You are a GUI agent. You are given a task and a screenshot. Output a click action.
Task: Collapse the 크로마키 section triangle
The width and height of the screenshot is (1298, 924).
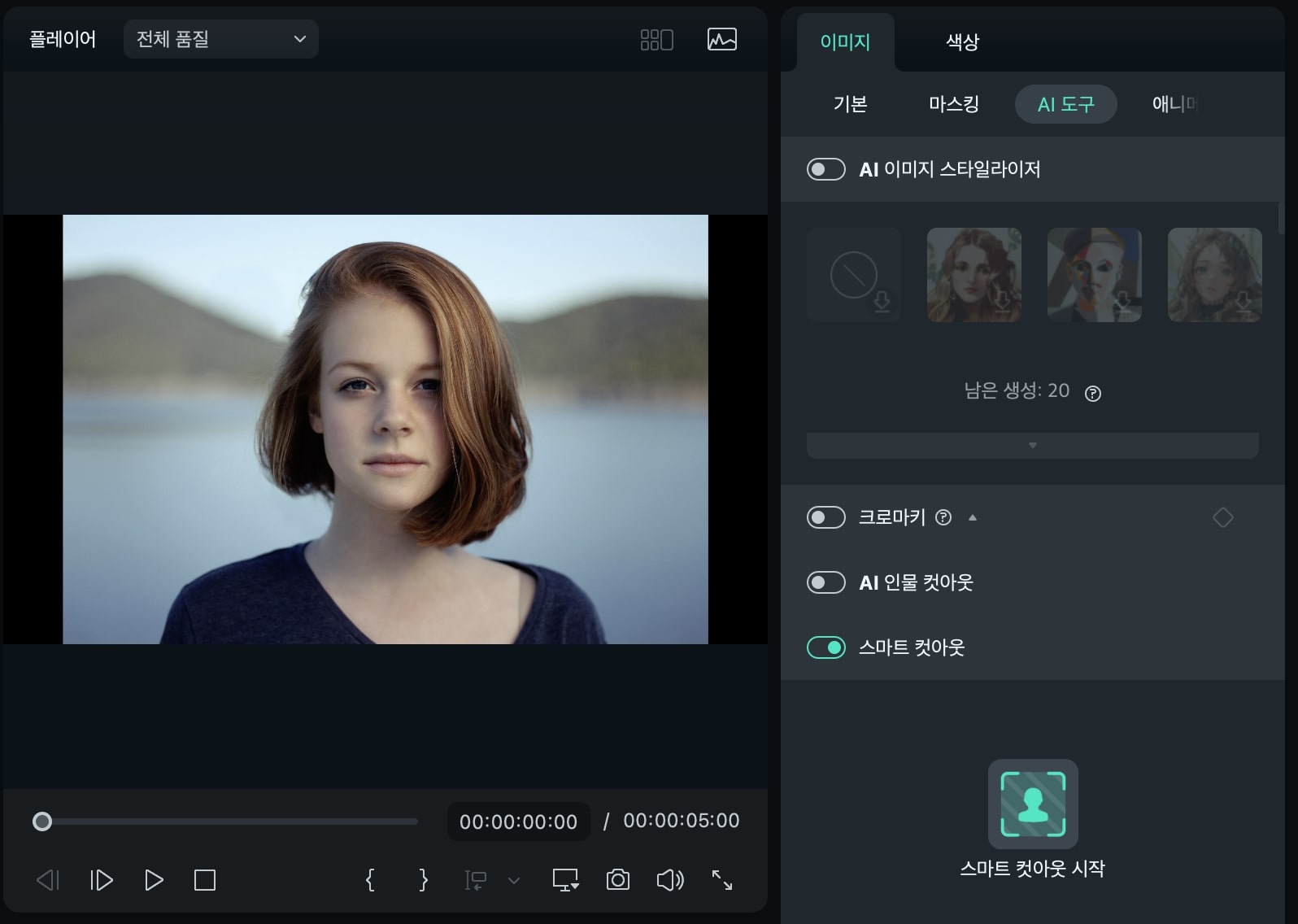(x=973, y=517)
